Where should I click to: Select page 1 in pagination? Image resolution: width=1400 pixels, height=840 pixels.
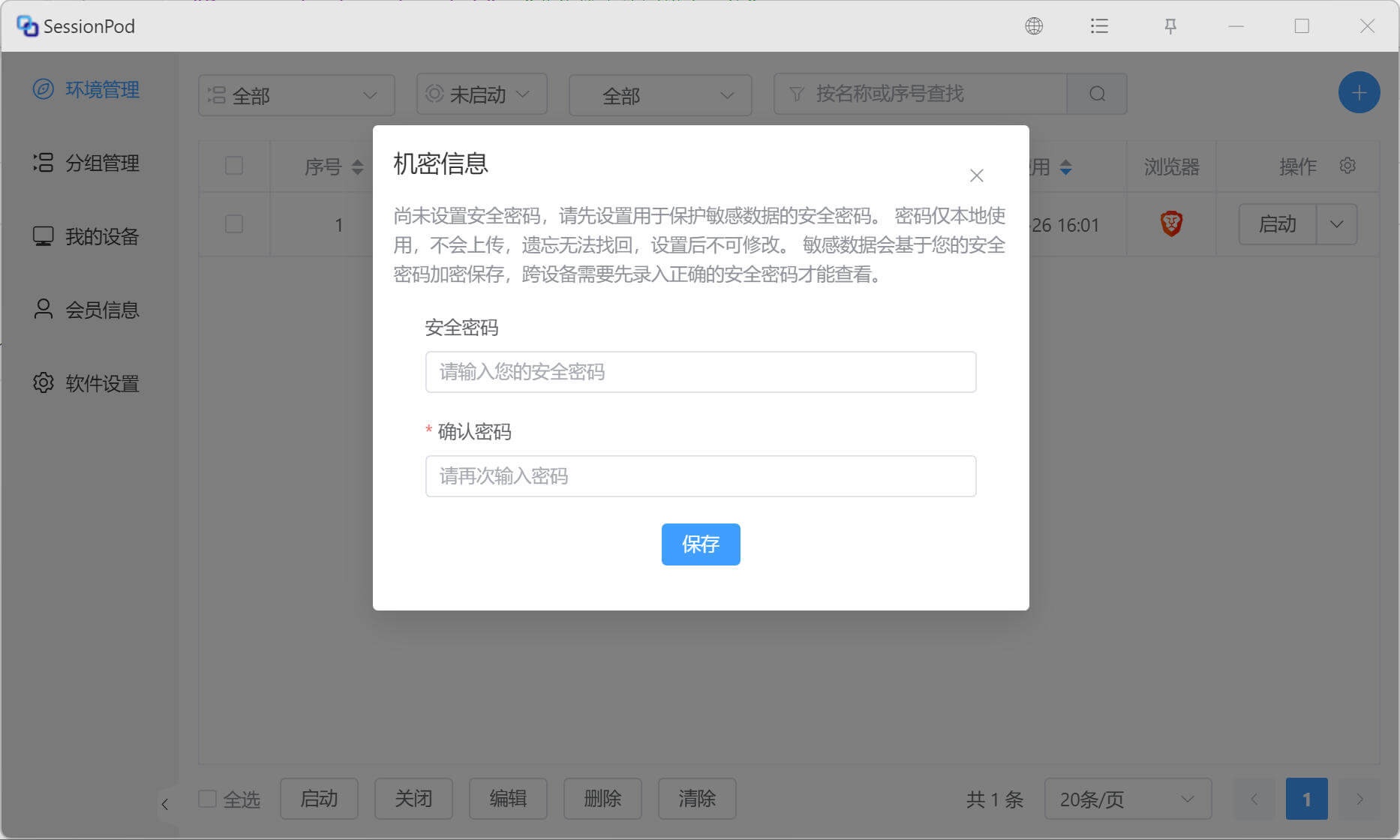pyautogui.click(x=1307, y=799)
